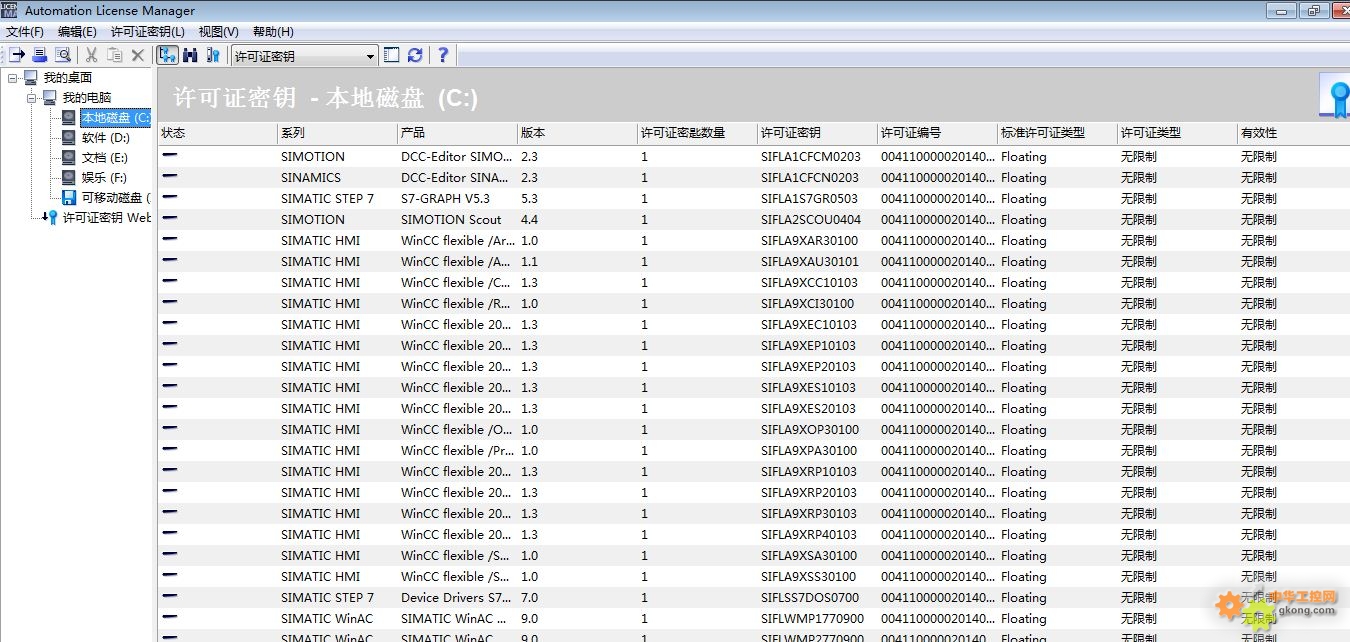
Task: Click the transfer license key arrow icon
Action: pyautogui.click(x=16, y=55)
